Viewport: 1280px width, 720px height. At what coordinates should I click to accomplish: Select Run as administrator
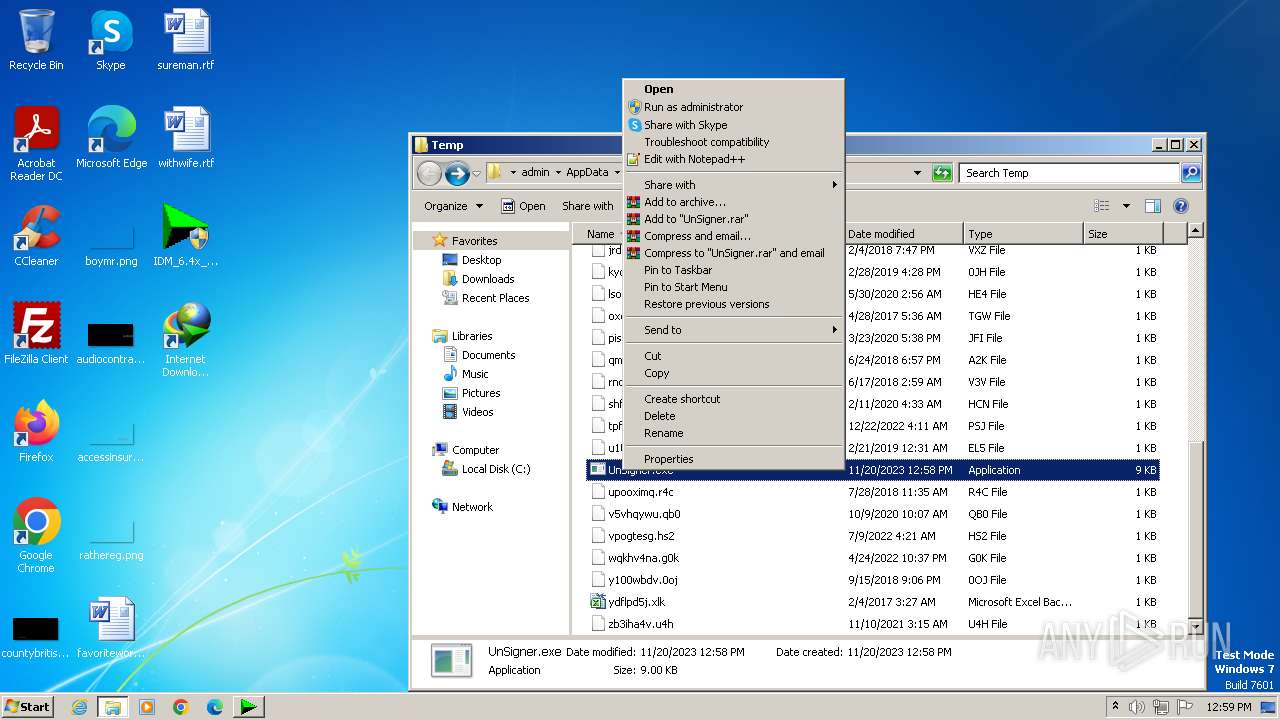coord(733,107)
